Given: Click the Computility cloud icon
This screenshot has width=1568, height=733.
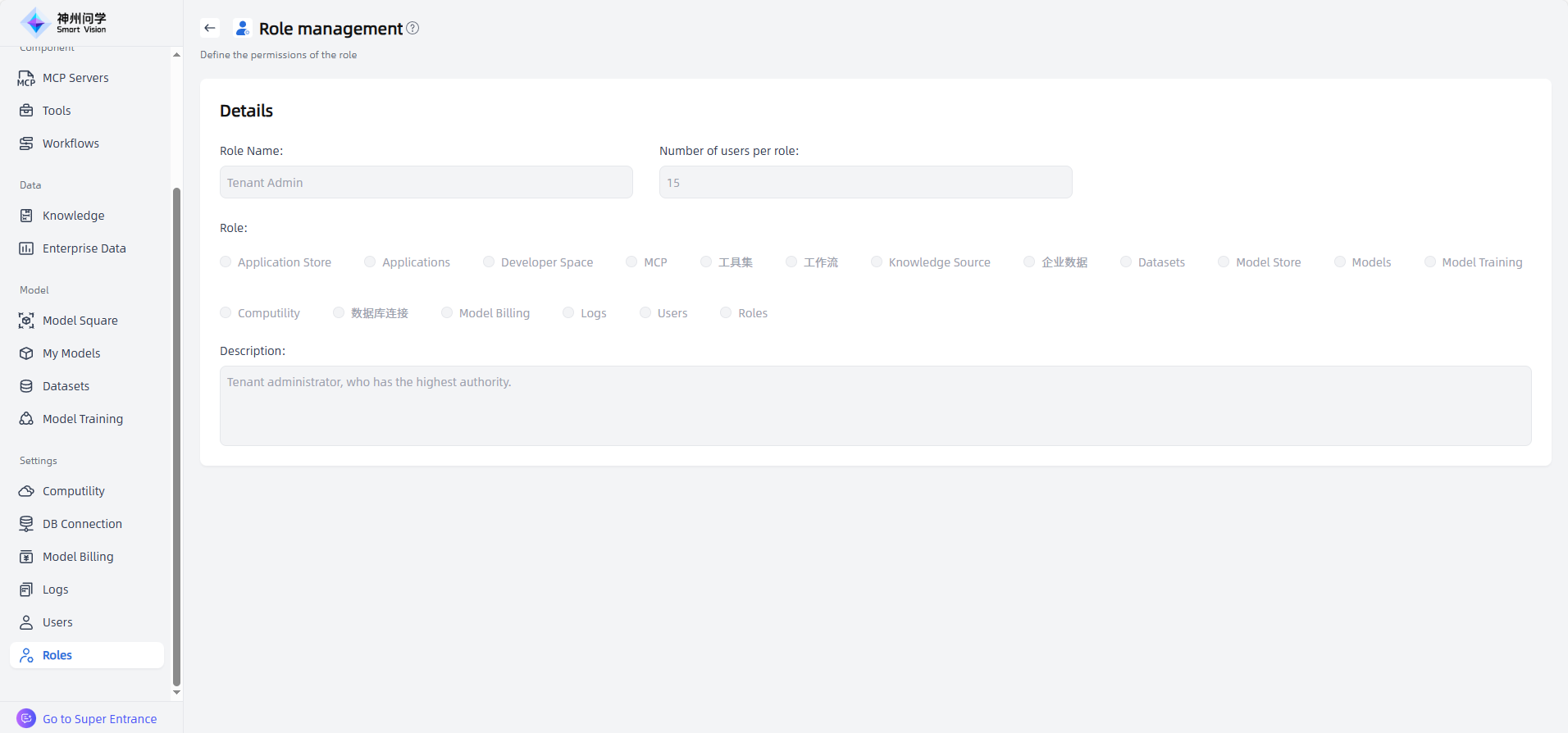Looking at the screenshot, I should pyautogui.click(x=26, y=491).
